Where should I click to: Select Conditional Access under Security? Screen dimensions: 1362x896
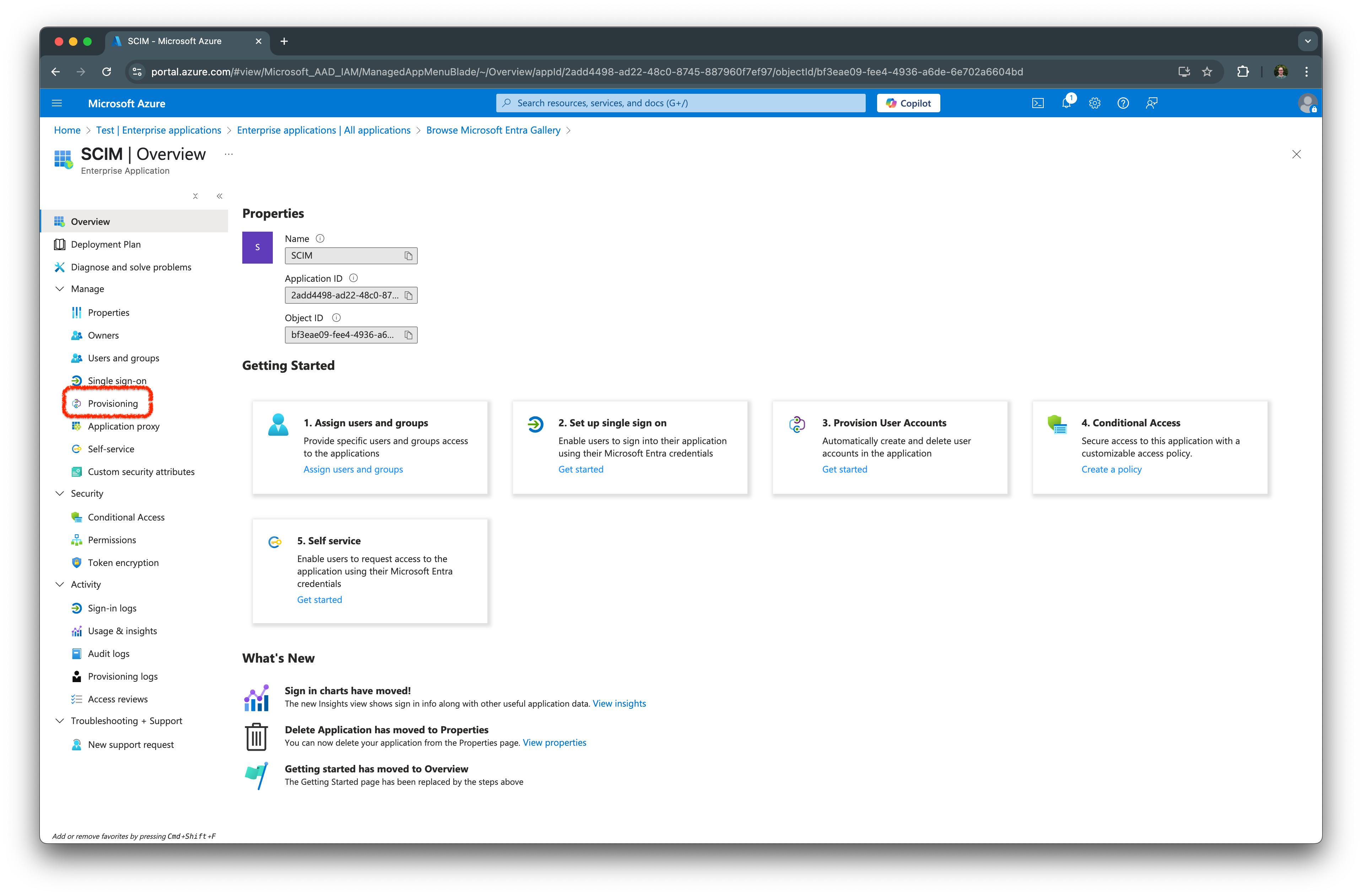tap(126, 517)
